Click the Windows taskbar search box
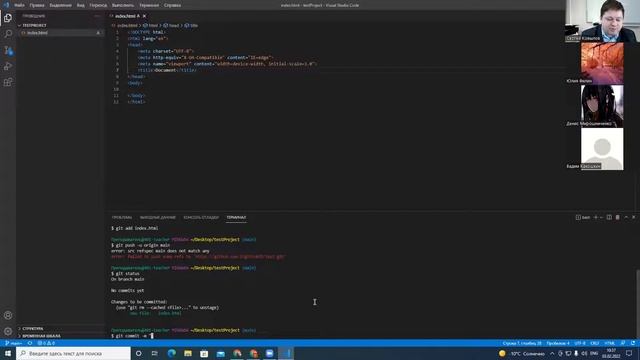The image size is (640, 360). click(x=74, y=353)
